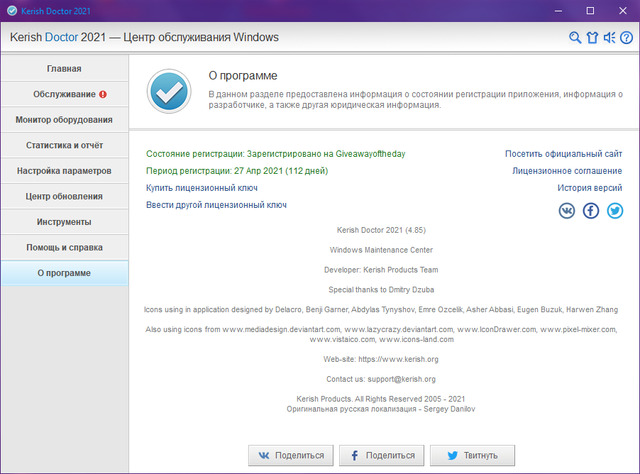Open the Главная section
This screenshot has height=474, width=640.
coord(64,69)
